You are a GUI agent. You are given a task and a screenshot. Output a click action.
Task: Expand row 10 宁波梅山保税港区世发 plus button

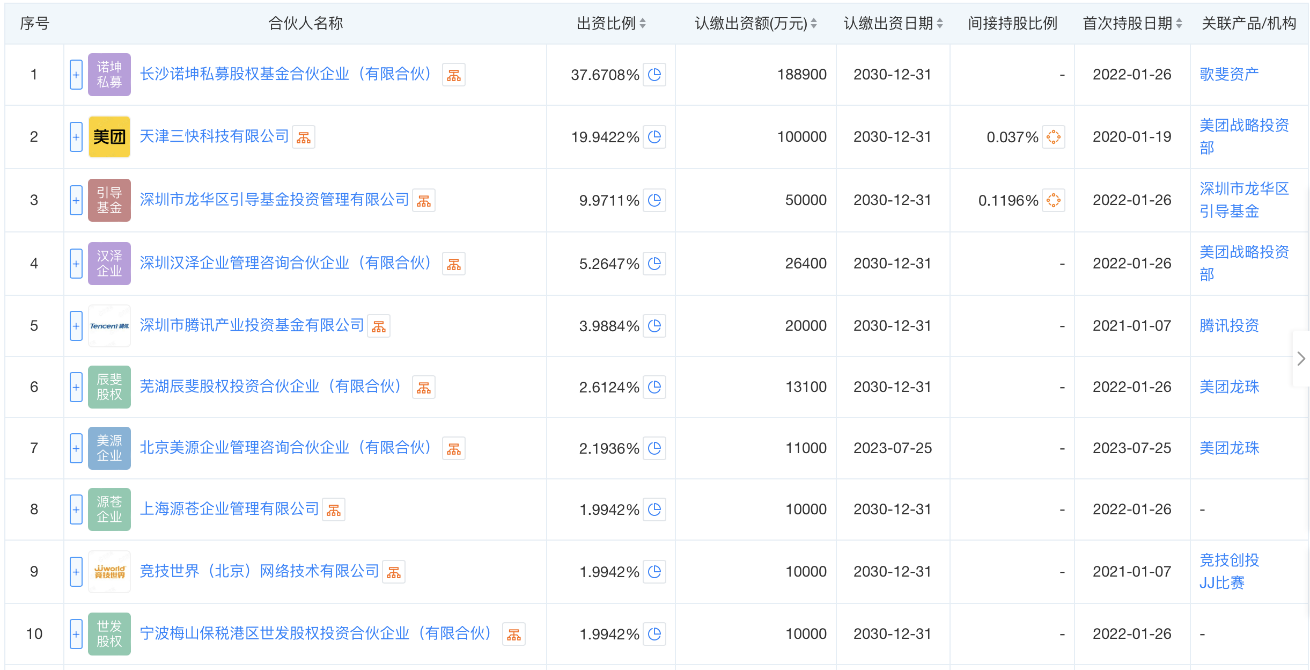(x=76, y=634)
